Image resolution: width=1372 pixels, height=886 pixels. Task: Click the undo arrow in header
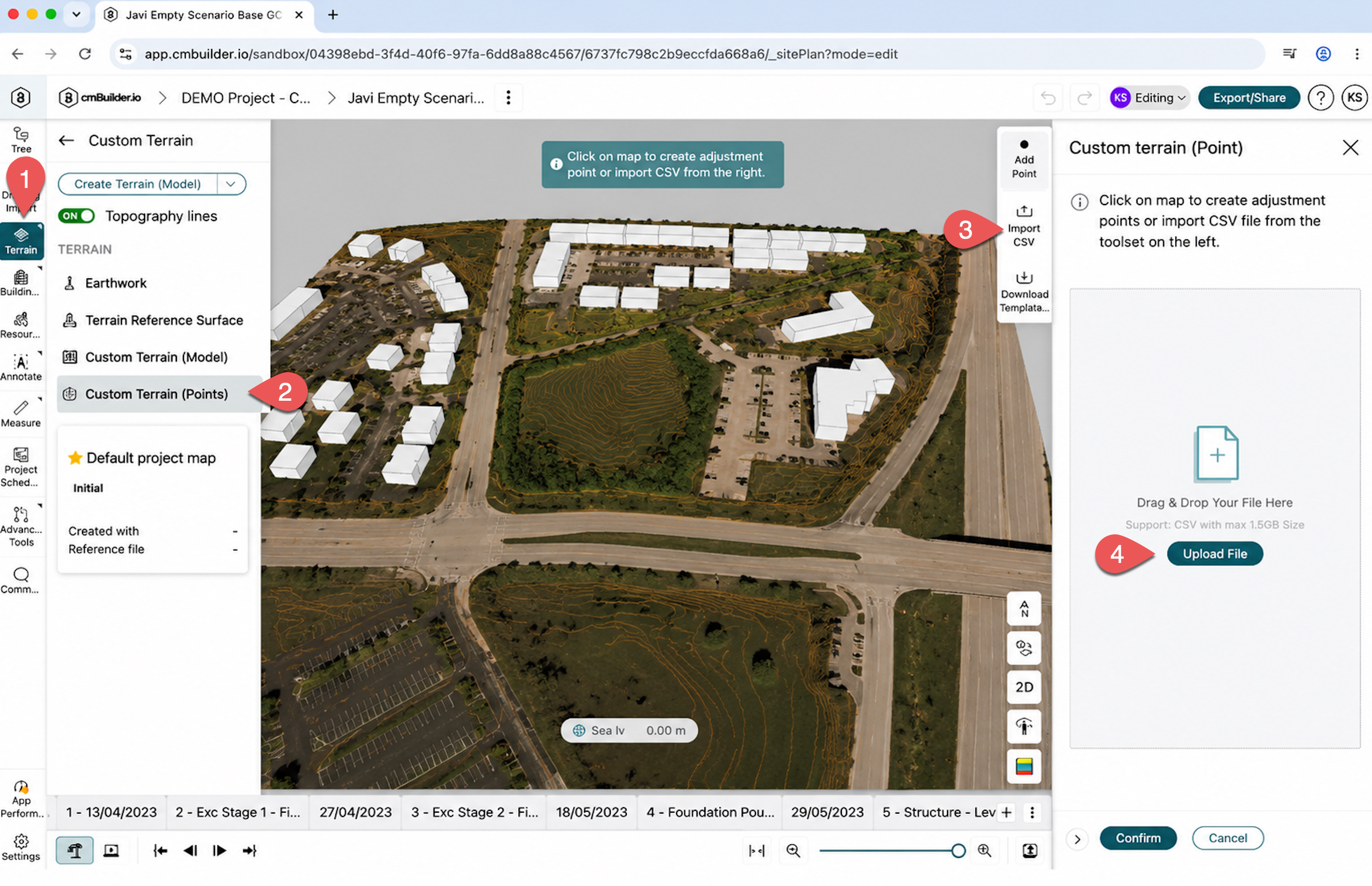pyautogui.click(x=1048, y=98)
